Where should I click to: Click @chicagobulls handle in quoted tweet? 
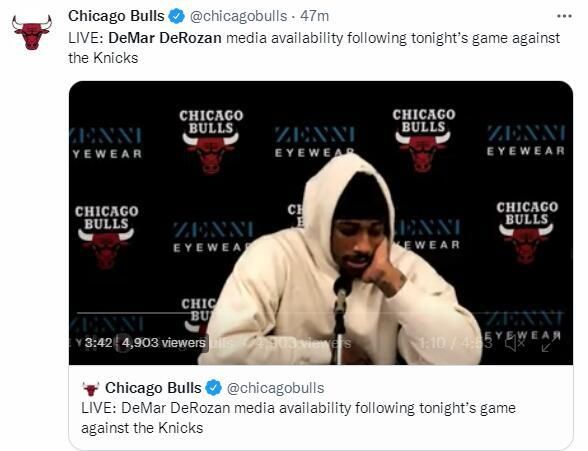click(276, 388)
